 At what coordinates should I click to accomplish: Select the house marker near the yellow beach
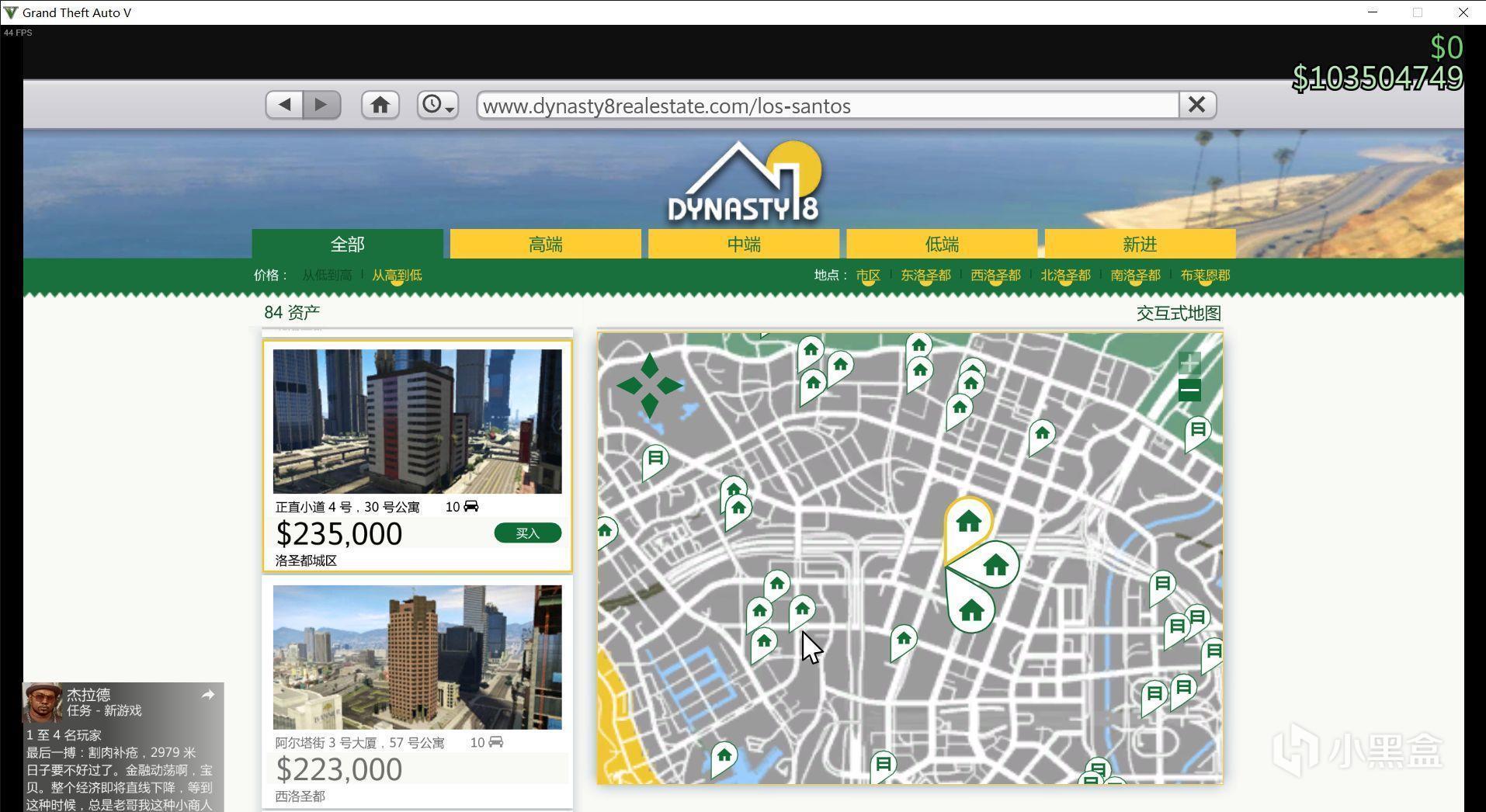point(724,755)
